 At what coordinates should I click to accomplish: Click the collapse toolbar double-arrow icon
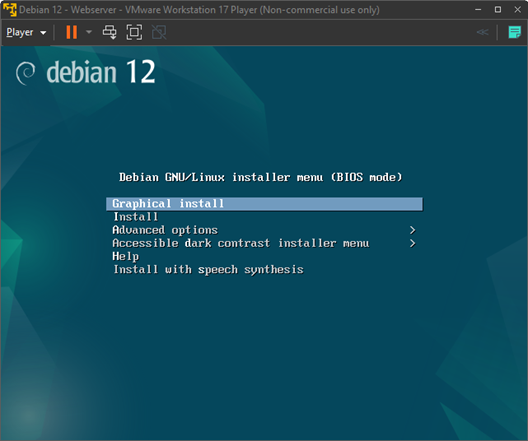pyautogui.click(x=483, y=32)
